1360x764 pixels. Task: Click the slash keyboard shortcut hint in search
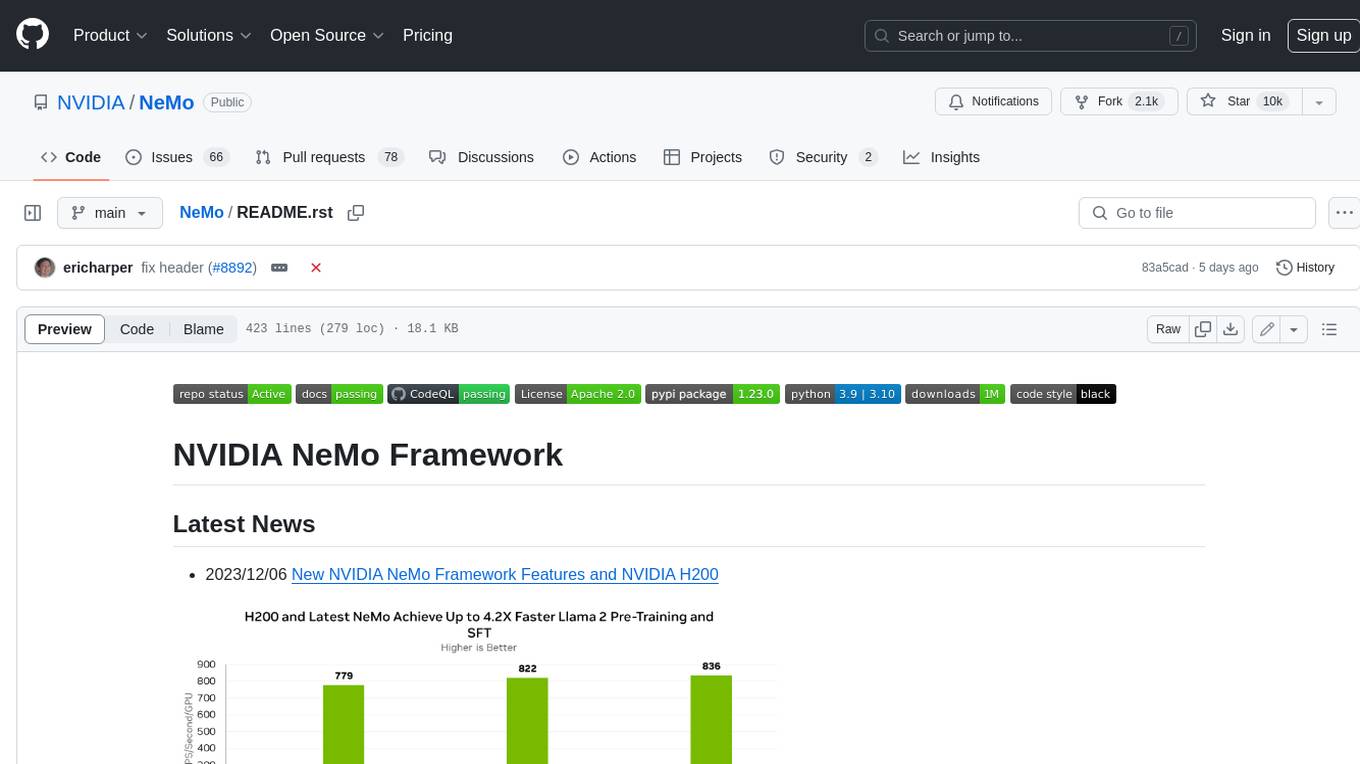pos(1179,36)
